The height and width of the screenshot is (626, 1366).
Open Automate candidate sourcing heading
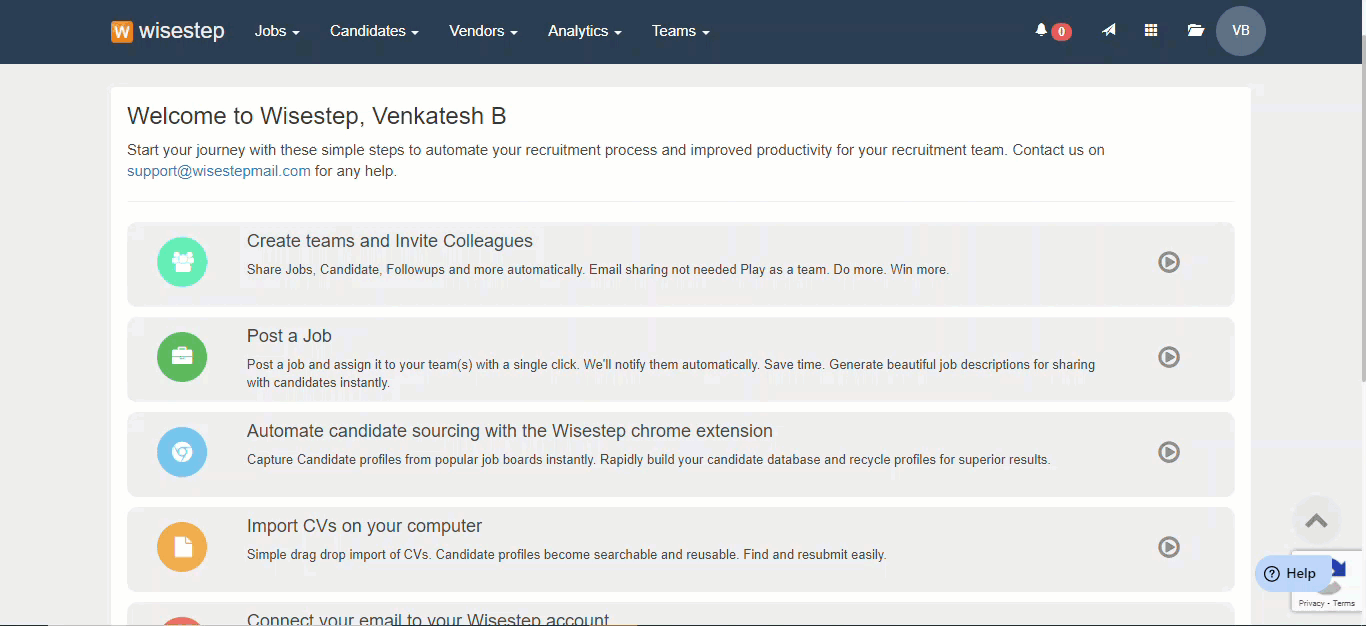(510, 431)
